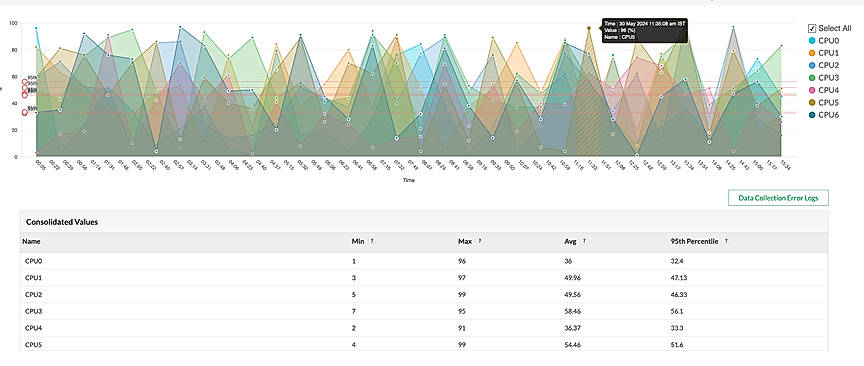Select the CPU0 row name in the table

(x=34, y=261)
